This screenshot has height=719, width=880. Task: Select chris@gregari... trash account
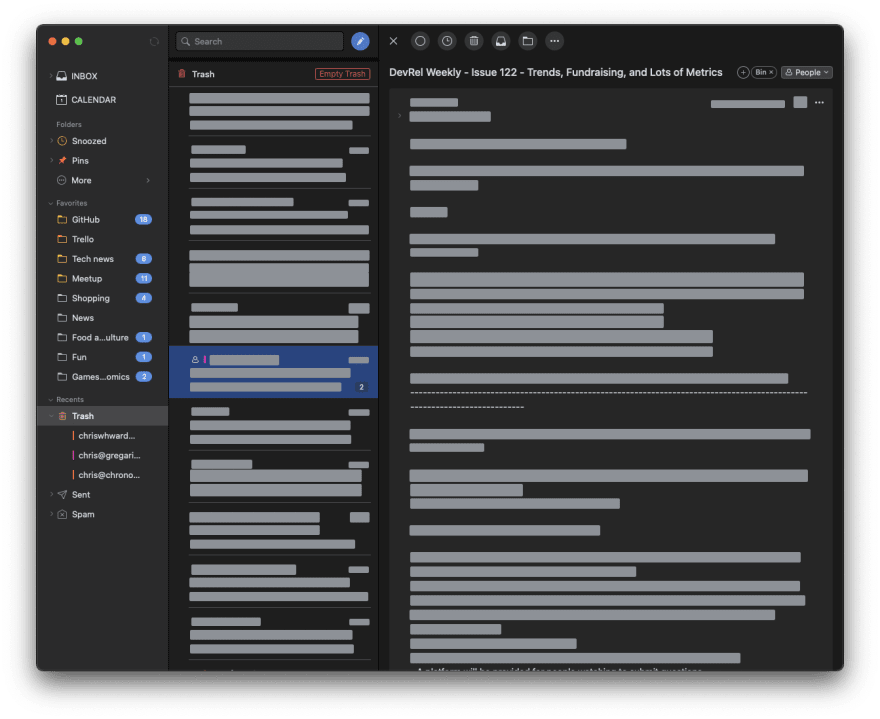109,455
